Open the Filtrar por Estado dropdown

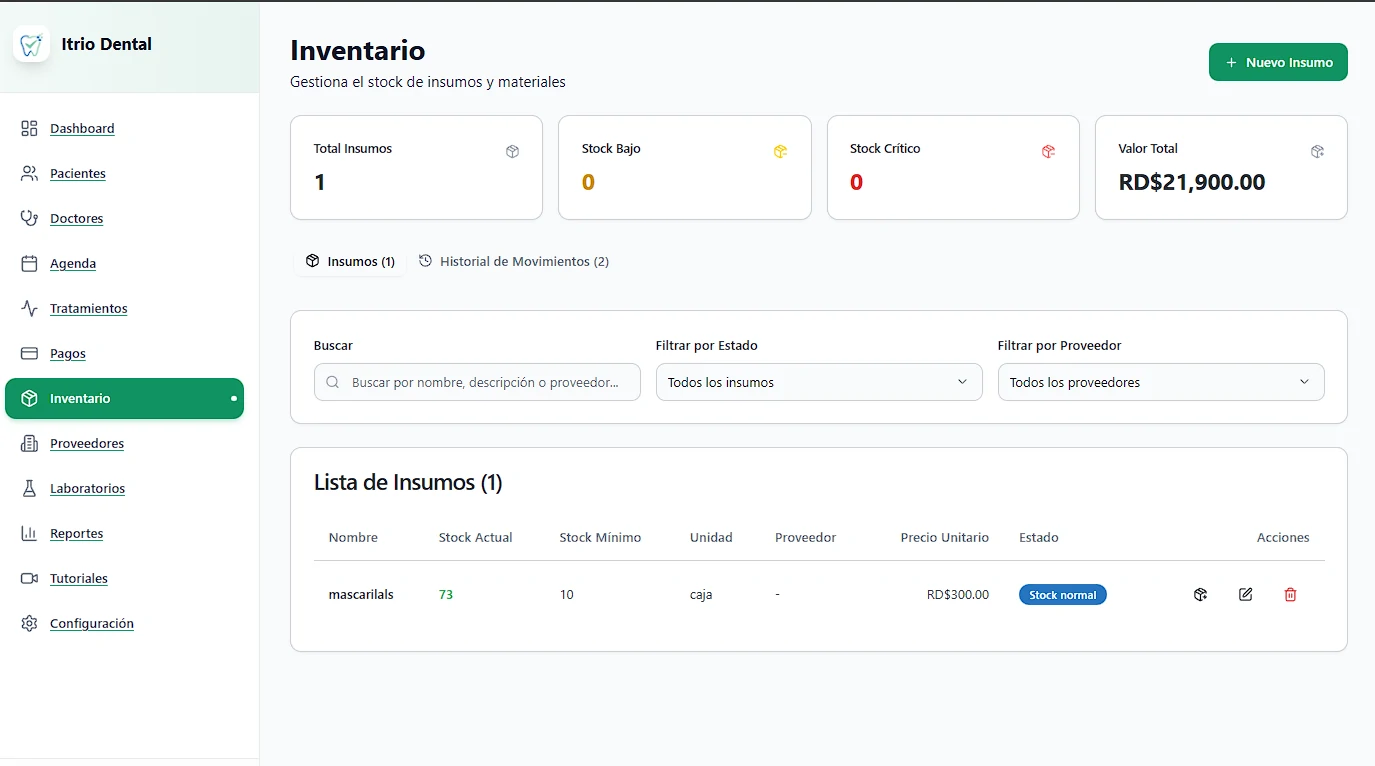click(818, 382)
